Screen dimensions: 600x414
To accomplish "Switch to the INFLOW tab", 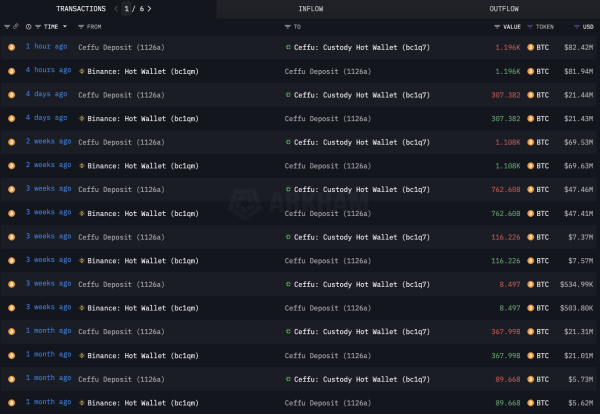I will 304,8.
